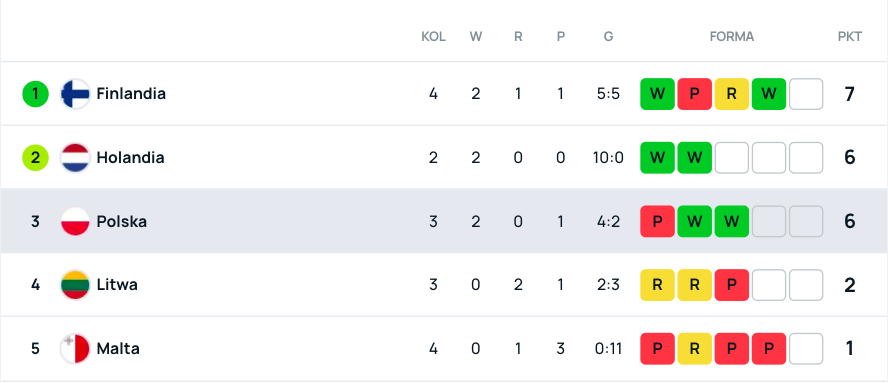Screen dimensions: 888x383
Task: Open the Finlandia team link
Action: pyautogui.click(x=131, y=93)
